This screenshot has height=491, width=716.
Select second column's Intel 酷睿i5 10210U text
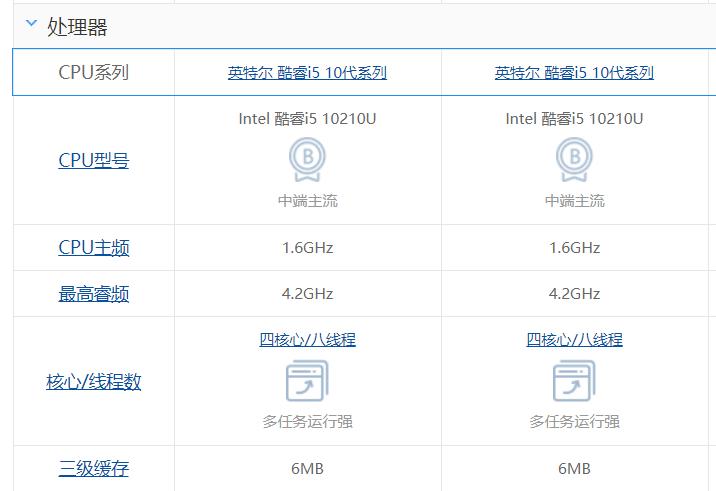[574, 119]
